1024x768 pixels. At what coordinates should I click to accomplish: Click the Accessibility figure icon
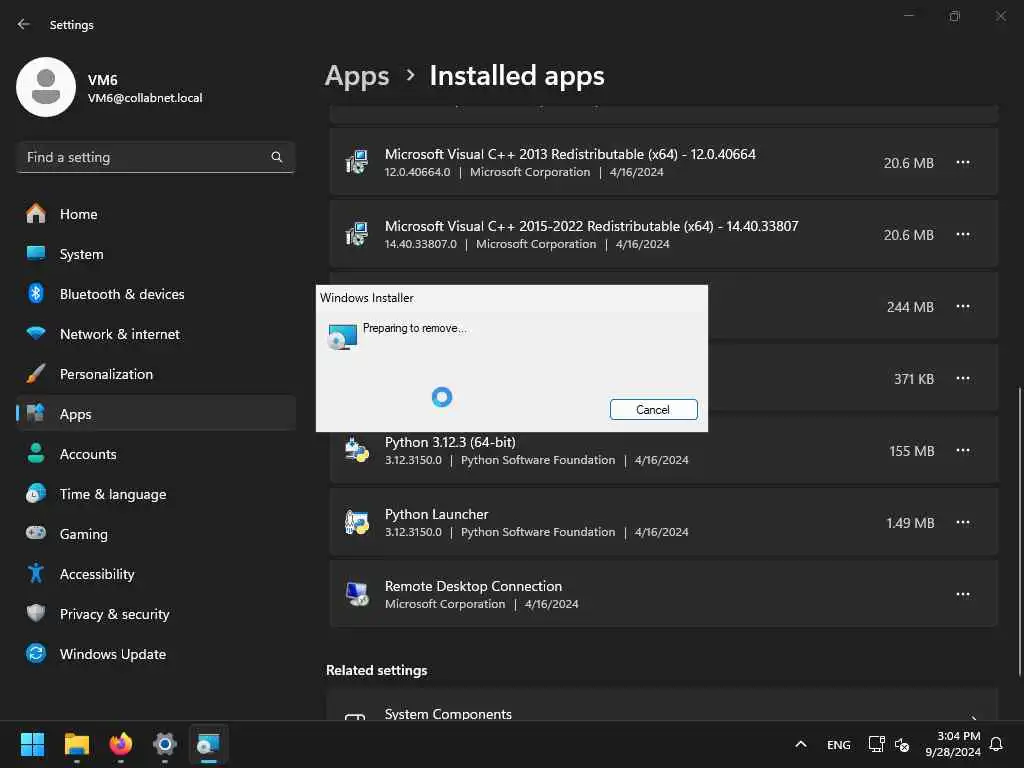click(36, 573)
